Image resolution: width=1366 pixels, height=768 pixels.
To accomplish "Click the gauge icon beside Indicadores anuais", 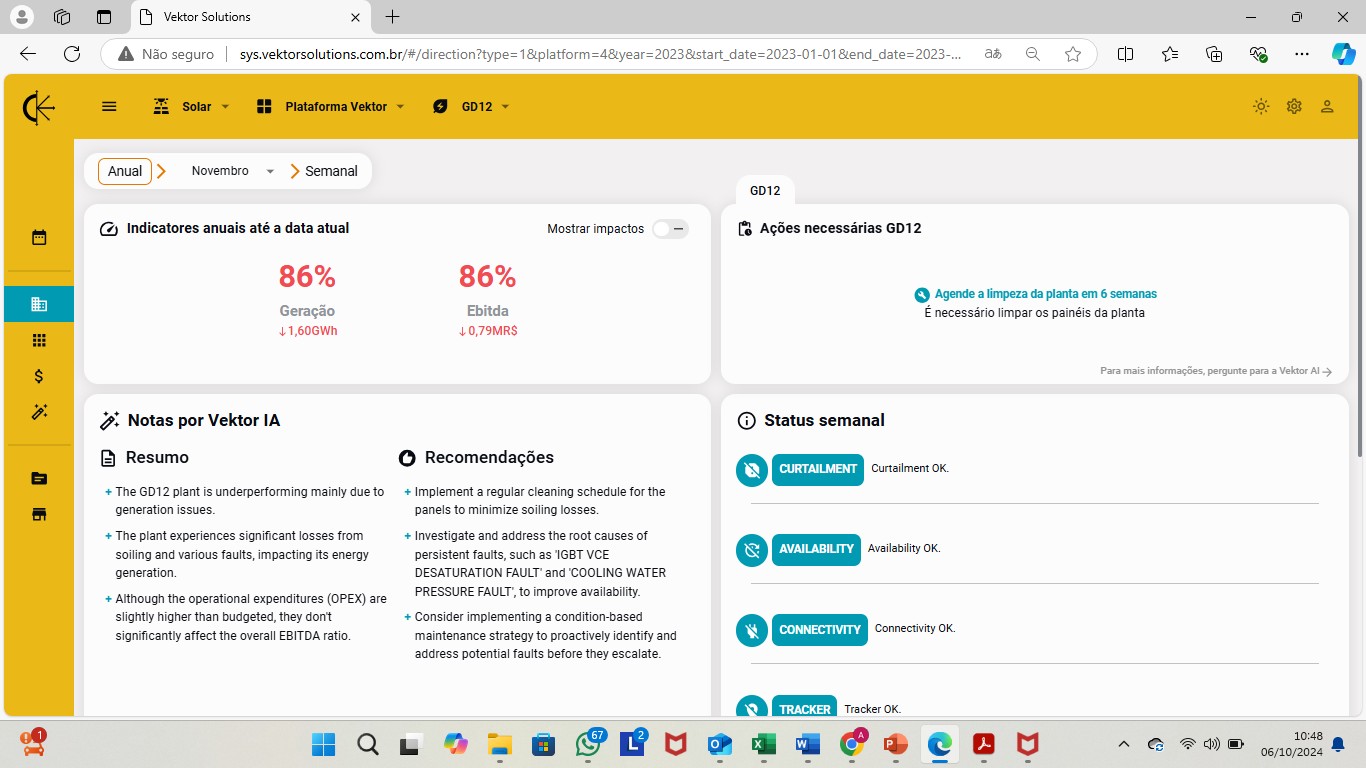I will [110, 229].
